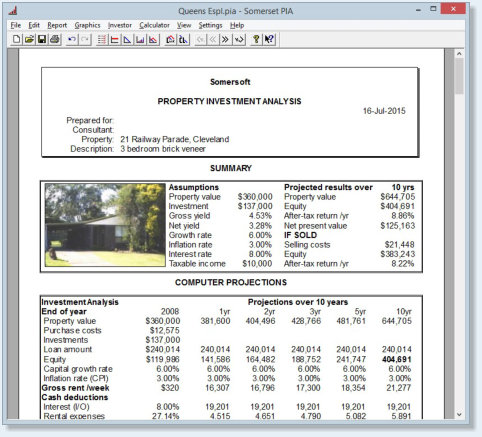Click the house property details icon
Image resolution: width=482 pixels, height=437 pixels.
(170, 39)
